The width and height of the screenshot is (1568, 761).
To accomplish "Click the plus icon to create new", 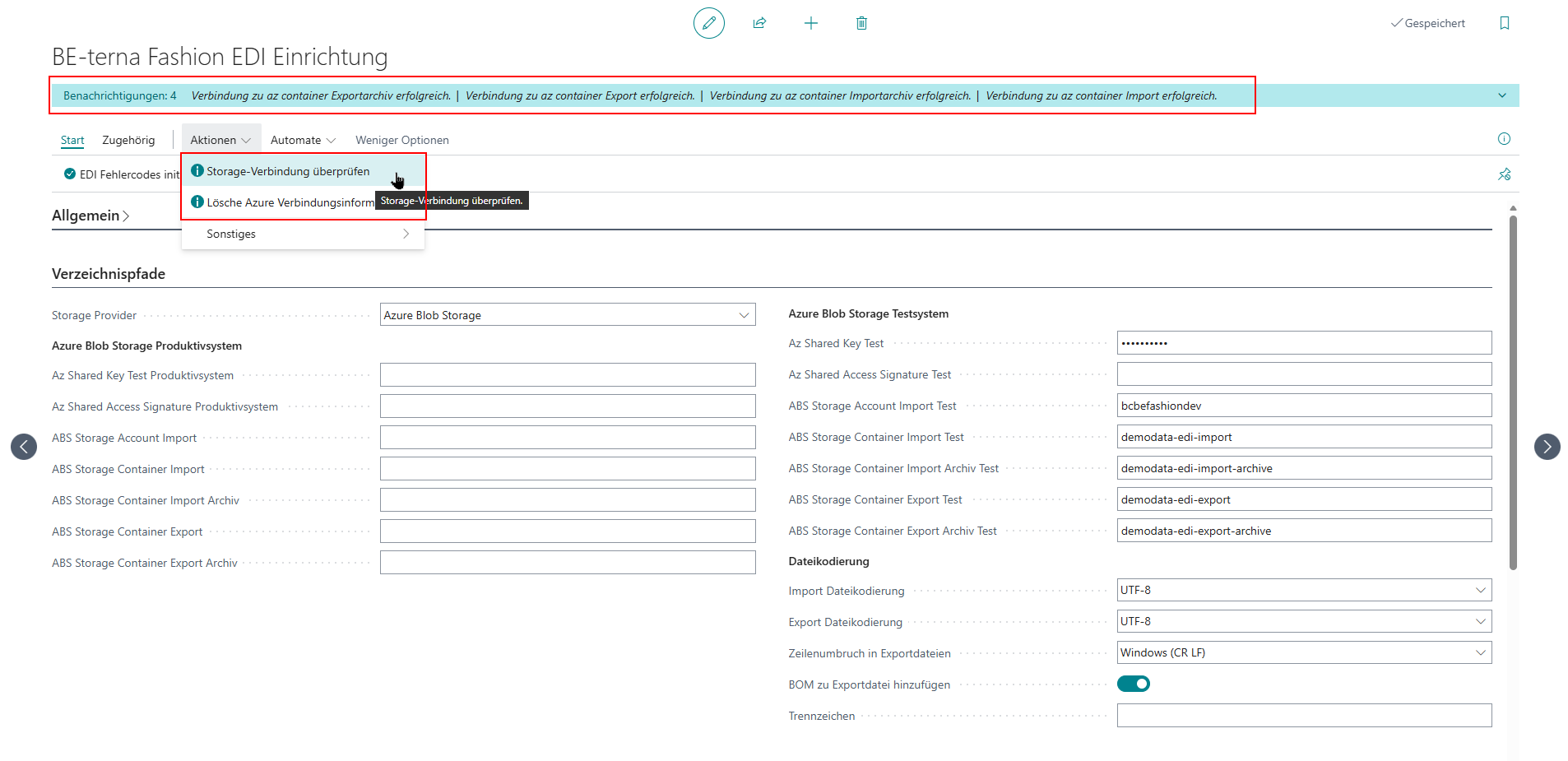I will point(810,23).
